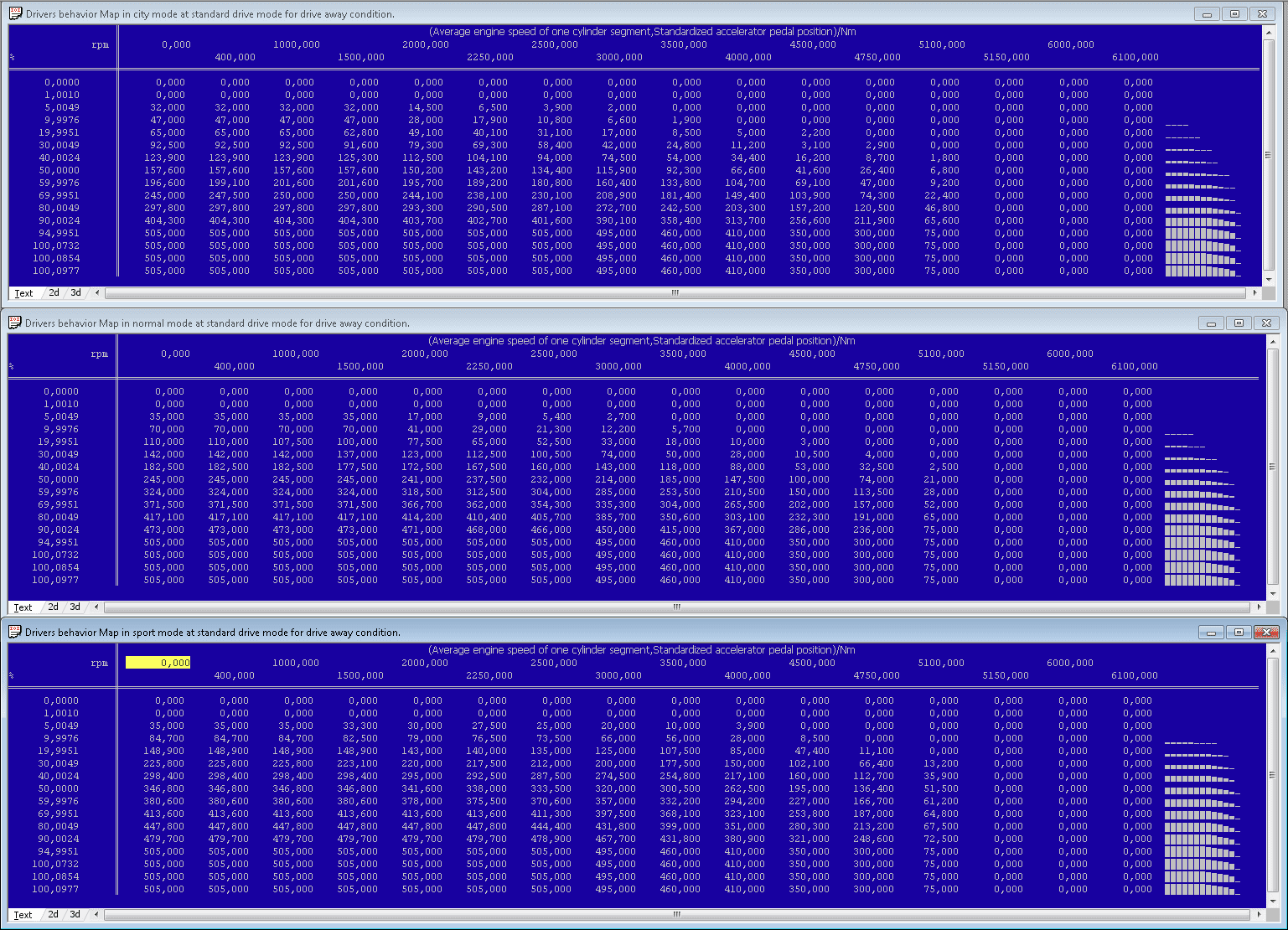
Task: Click the horizontal scrollbar thumb in the sport mode window
Action: [x=677, y=915]
